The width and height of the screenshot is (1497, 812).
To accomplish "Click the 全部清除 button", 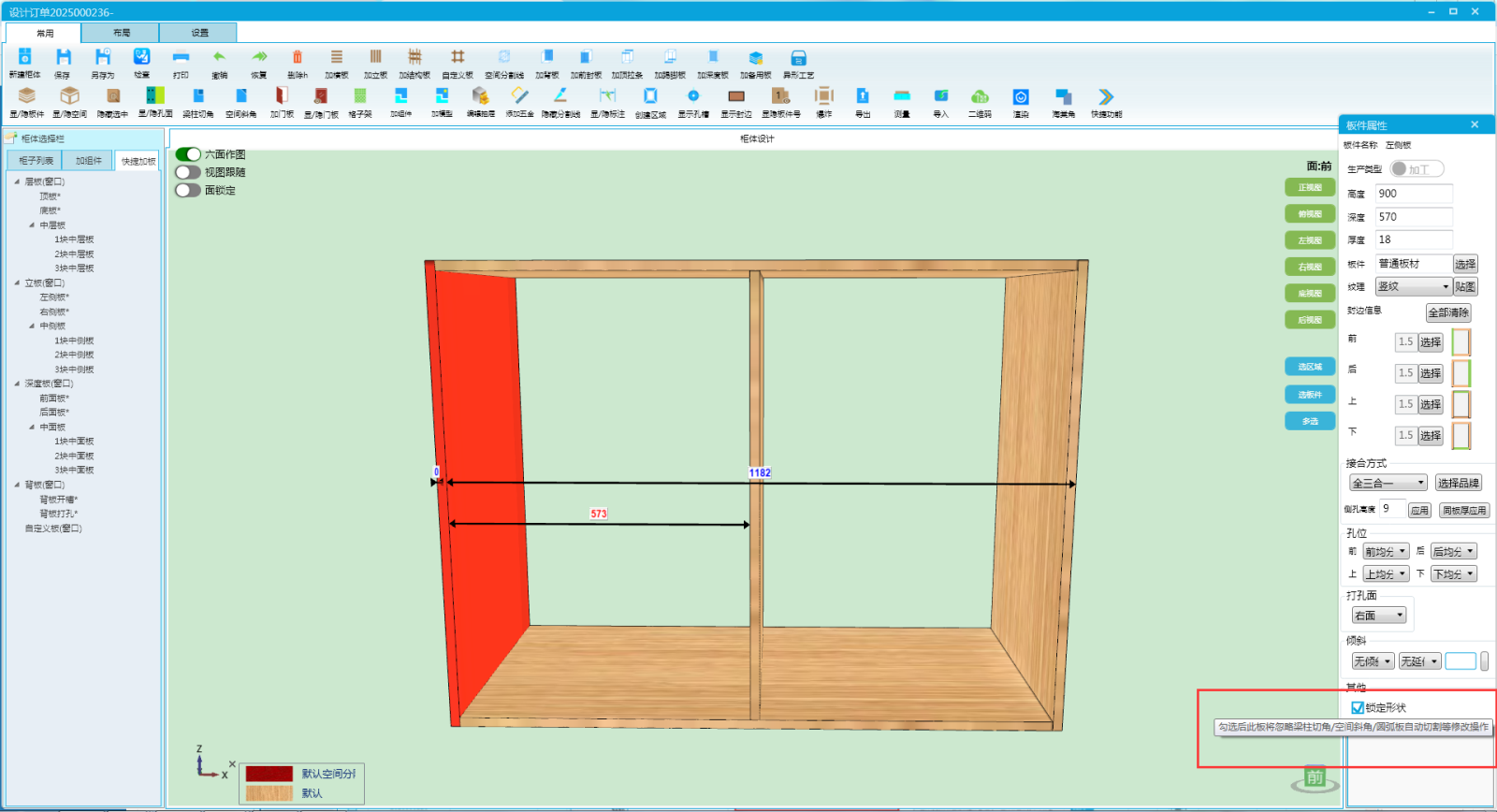I will pyautogui.click(x=1447, y=312).
